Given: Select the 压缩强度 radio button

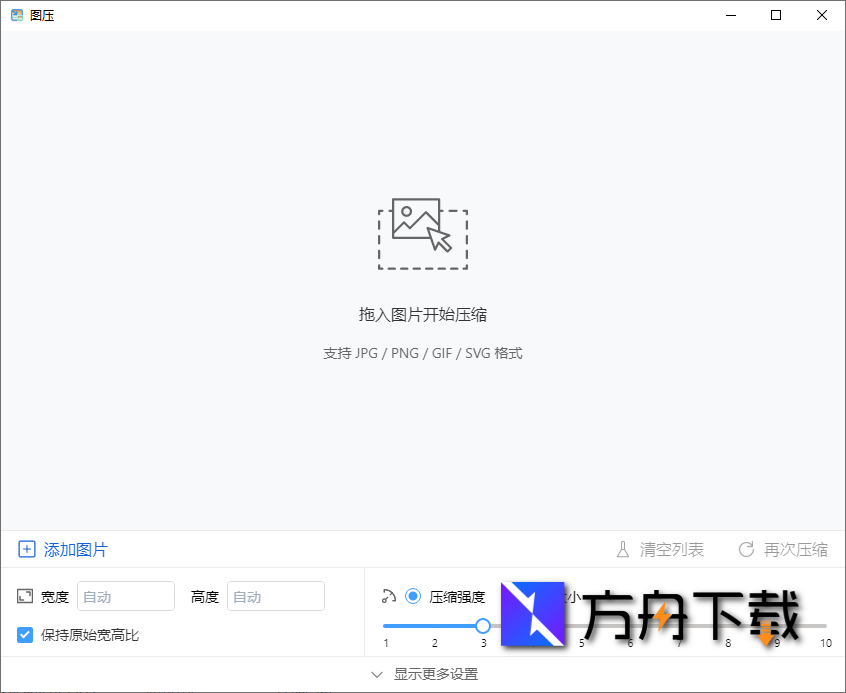Looking at the screenshot, I should (x=414, y=596).
